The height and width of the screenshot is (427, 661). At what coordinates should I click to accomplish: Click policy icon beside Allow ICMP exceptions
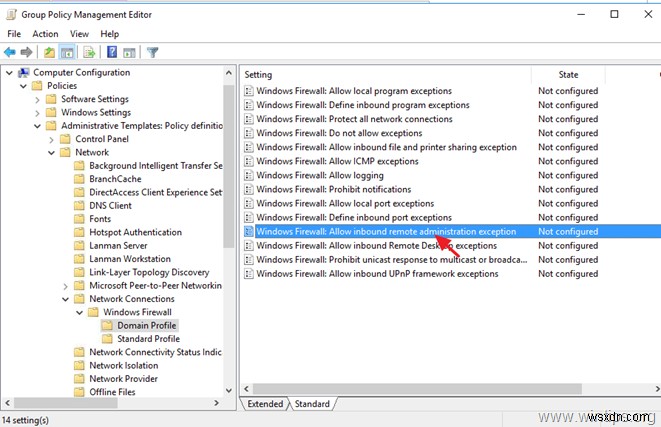(249, 161)
